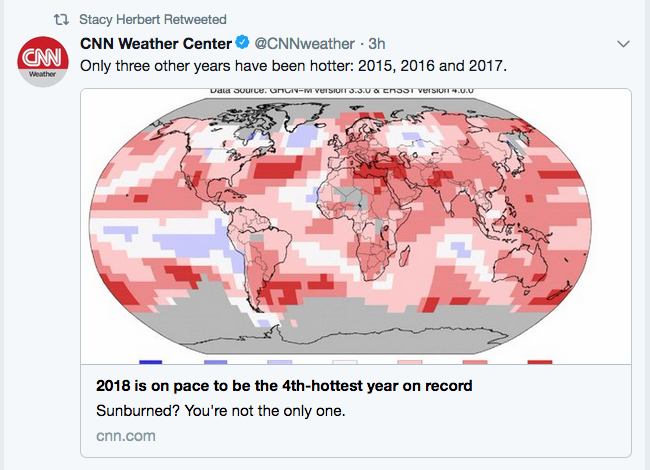Viewport: 650px width, 470px height.
Task: Click the cnn.com domain text
Action: point(126,436)
